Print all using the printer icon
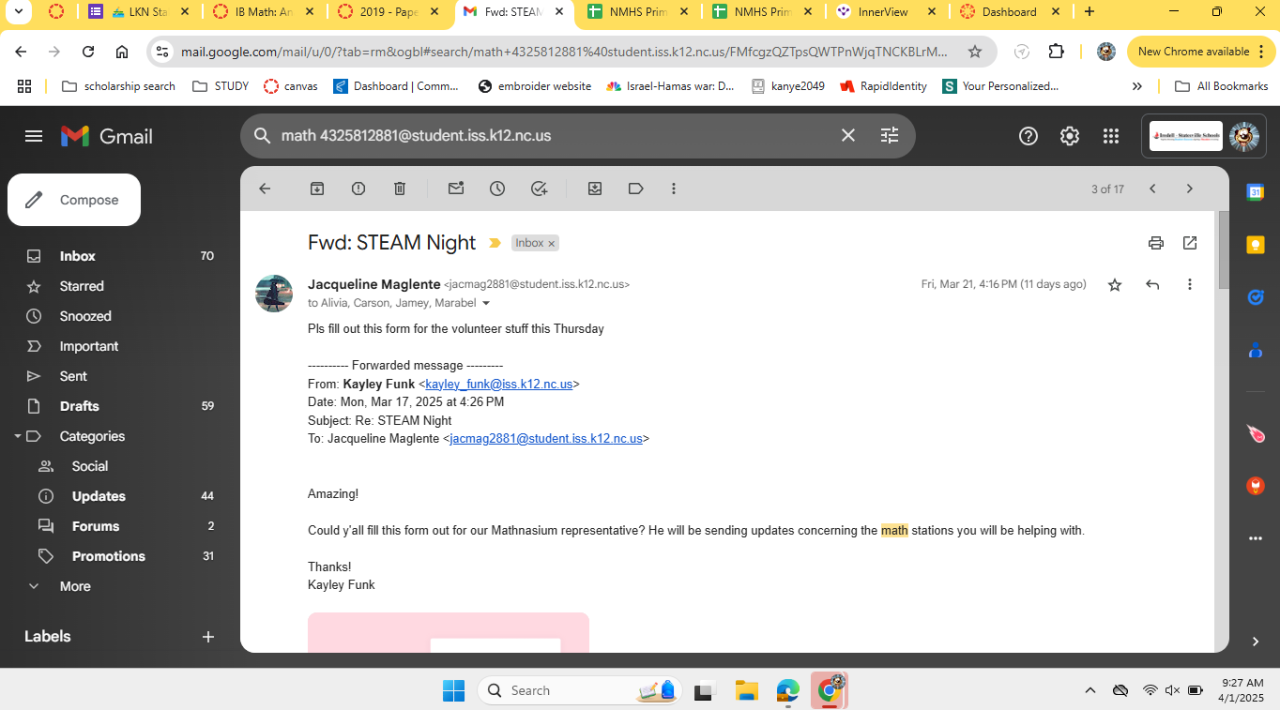The height and width of the screenshot is (710, 1280). (x=1156, y=243)
